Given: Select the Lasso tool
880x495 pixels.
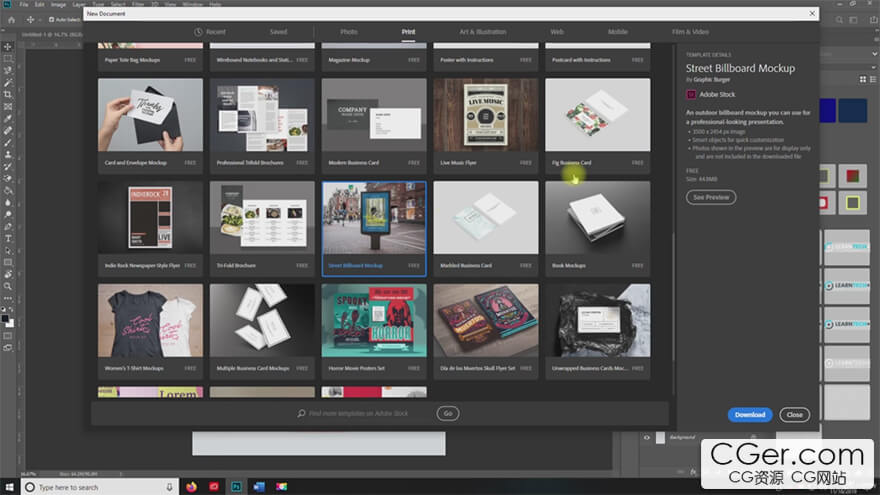Looking at the screenshot, I should [x=8, y=71].
